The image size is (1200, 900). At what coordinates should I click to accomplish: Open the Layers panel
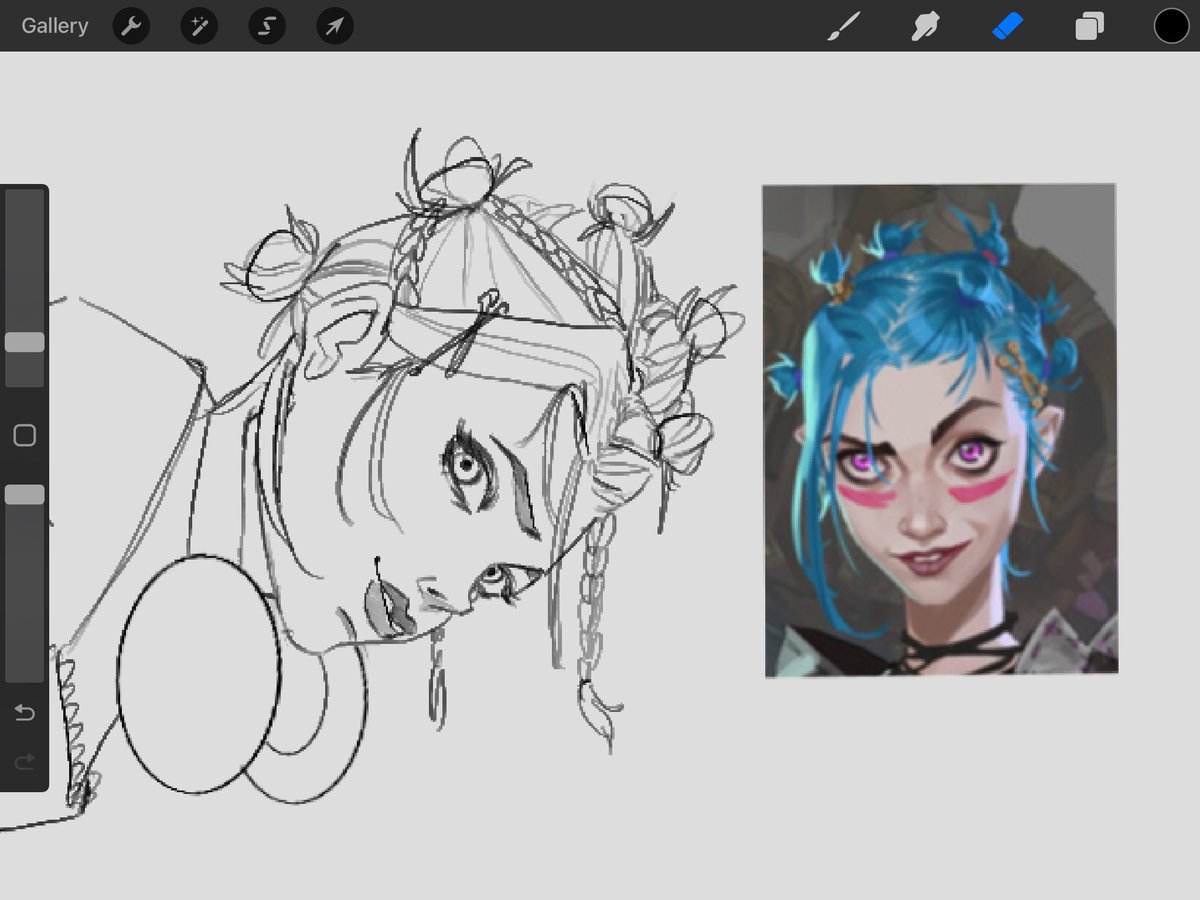click(x=1088, y=26)
